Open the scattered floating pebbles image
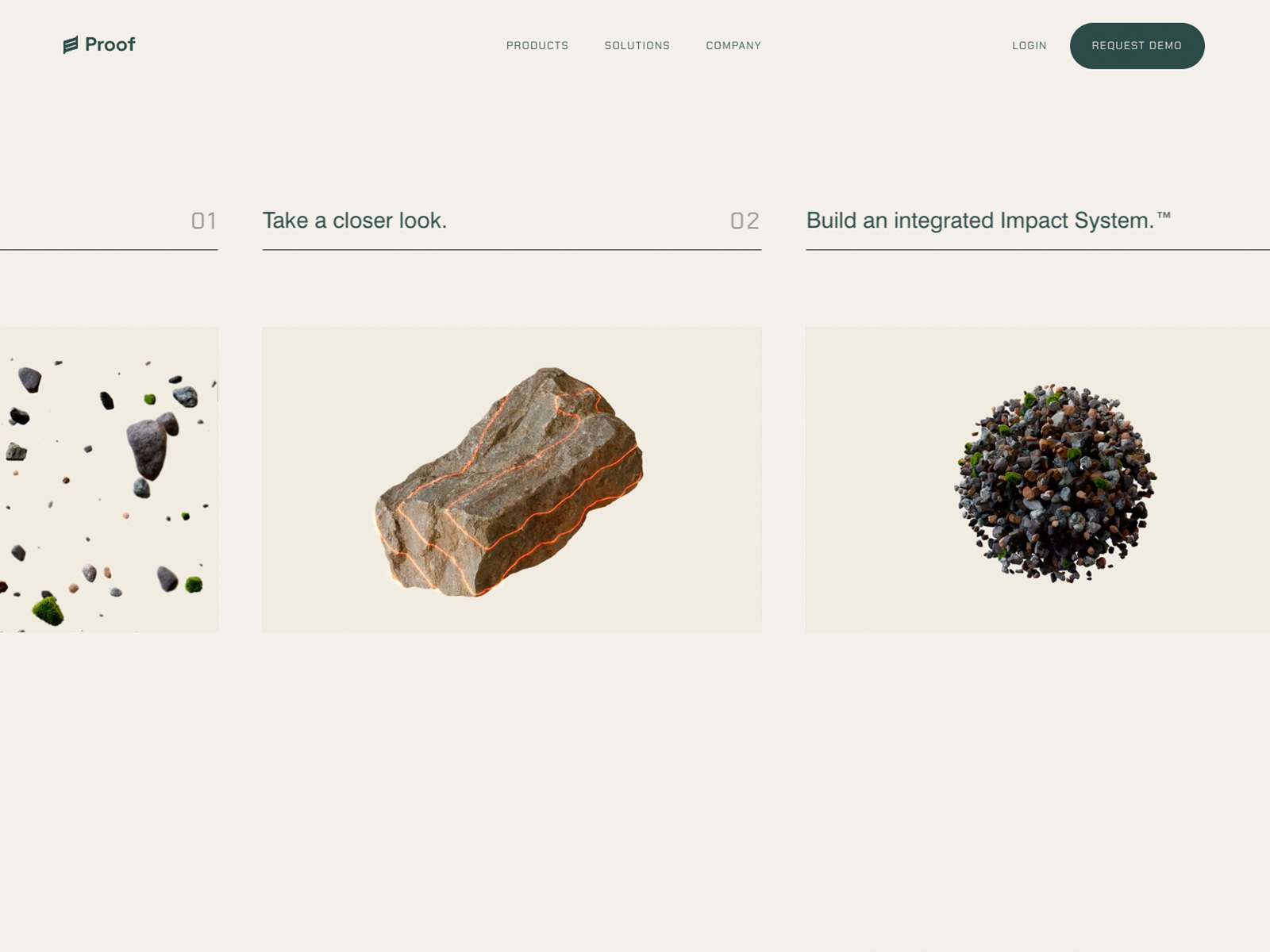 pyautogui.click(x=109, y=479)
